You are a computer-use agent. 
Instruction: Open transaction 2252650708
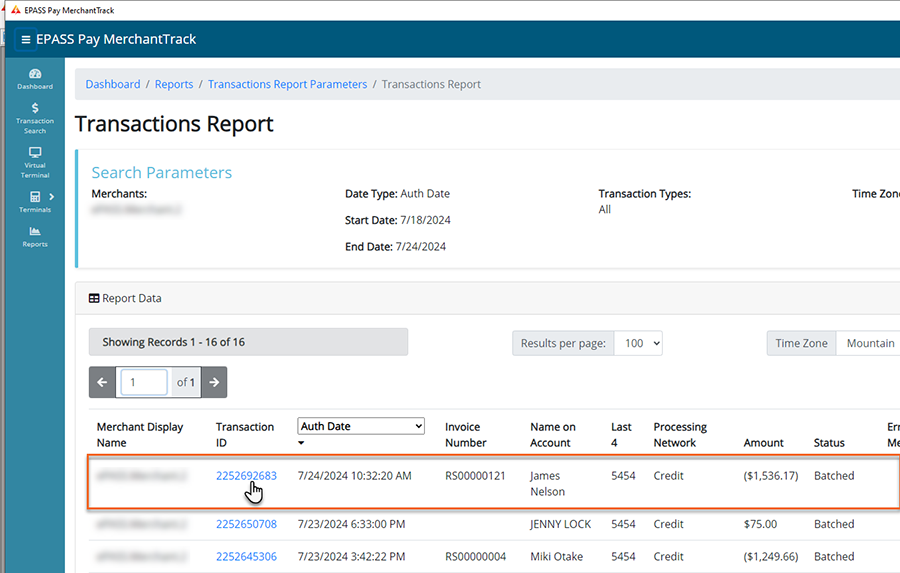point(246,524)
